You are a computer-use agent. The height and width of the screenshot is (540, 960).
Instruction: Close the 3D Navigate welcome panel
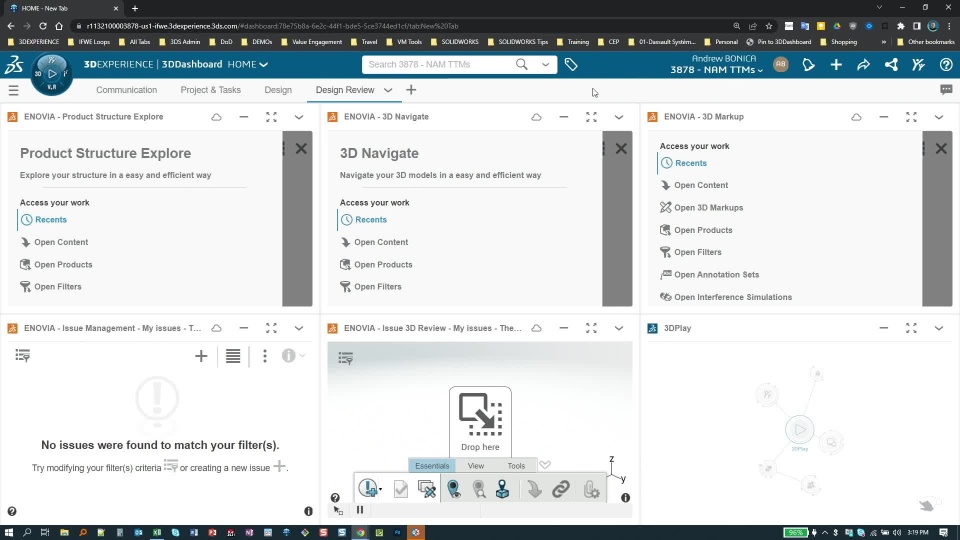tap(621, 149)
